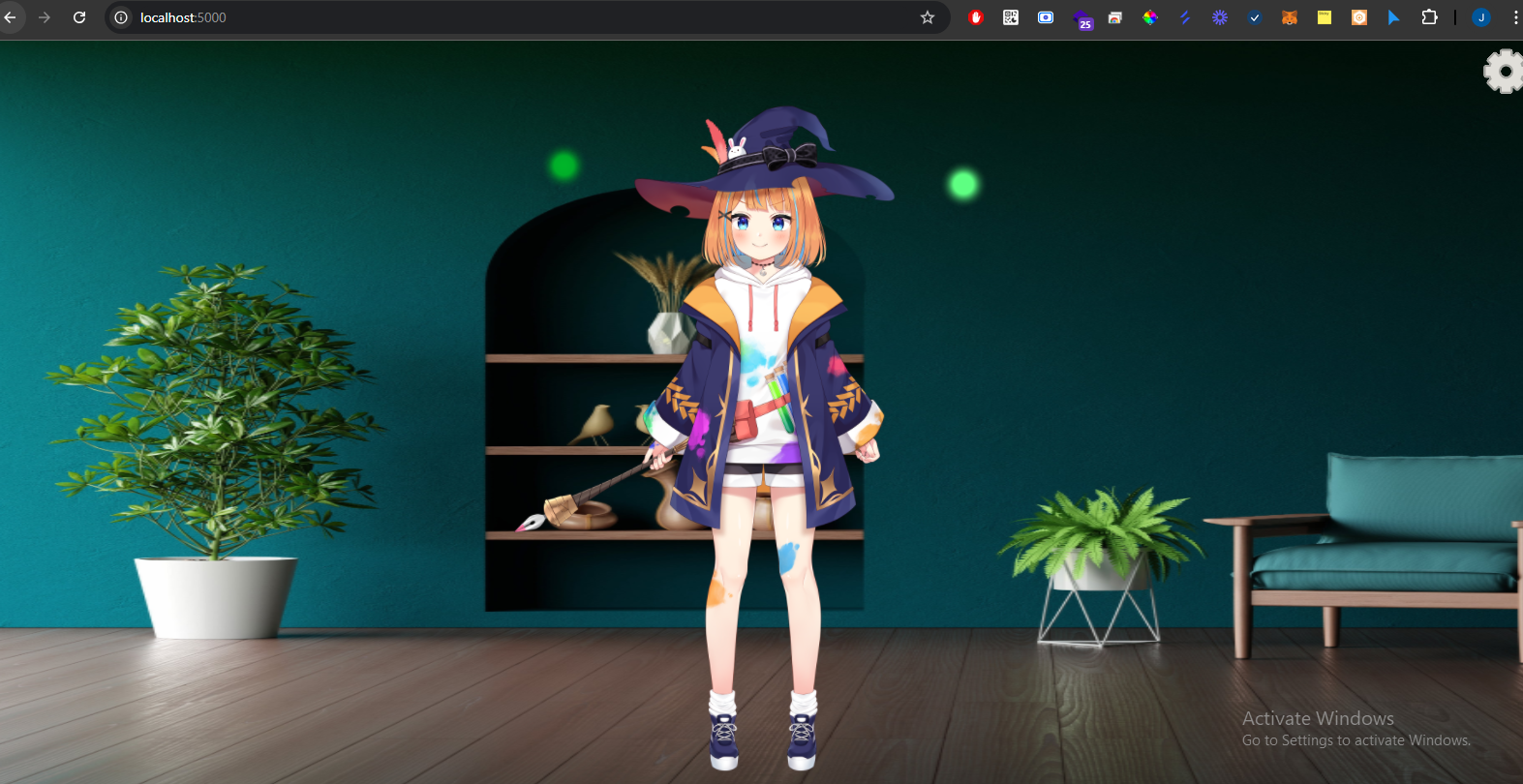The width and height of the screenshot is (1523, 784).
Task: Click the browser back arrow
Action: pyautogui.click(x=11, y=17)
